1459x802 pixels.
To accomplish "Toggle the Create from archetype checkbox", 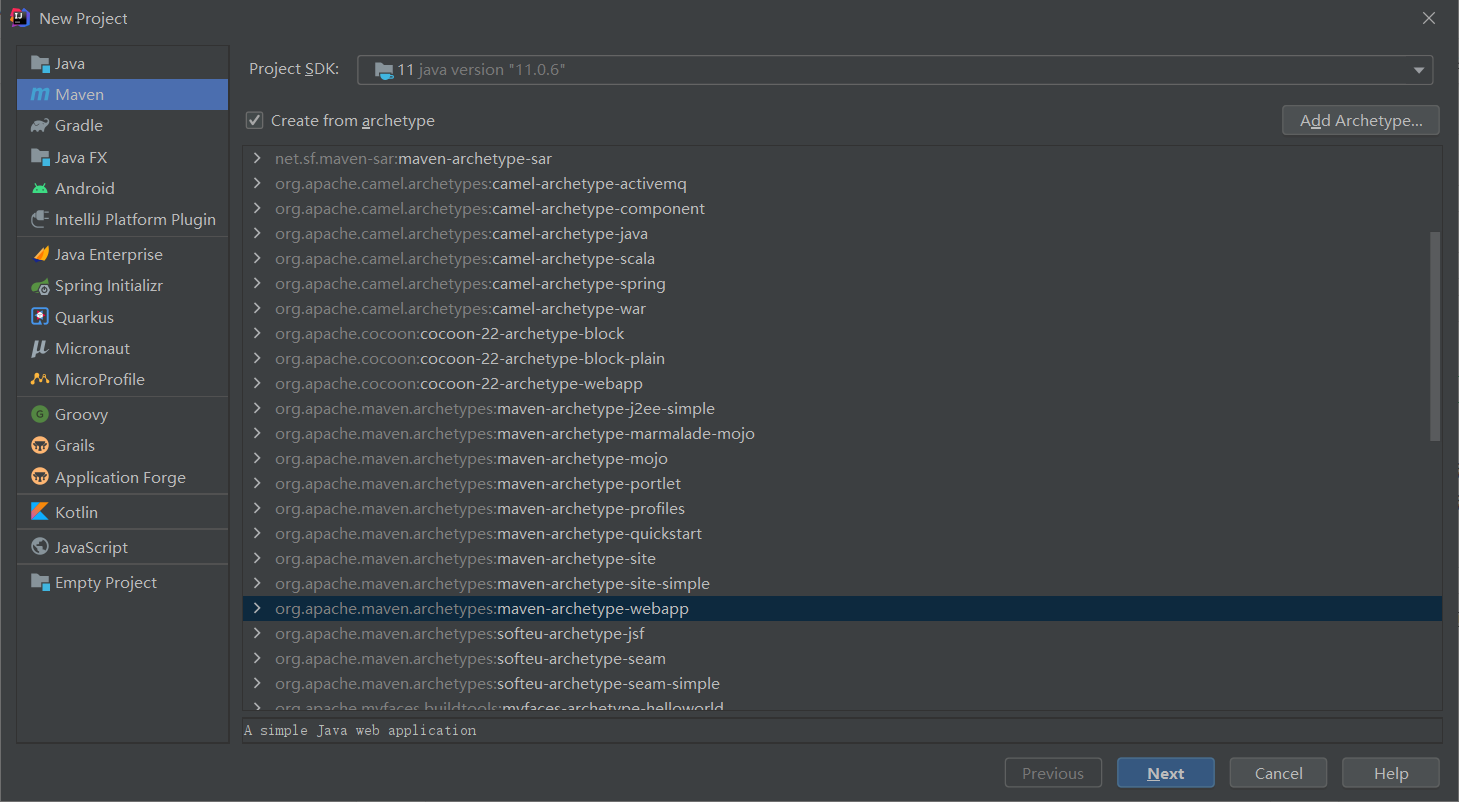I will 255,120.
